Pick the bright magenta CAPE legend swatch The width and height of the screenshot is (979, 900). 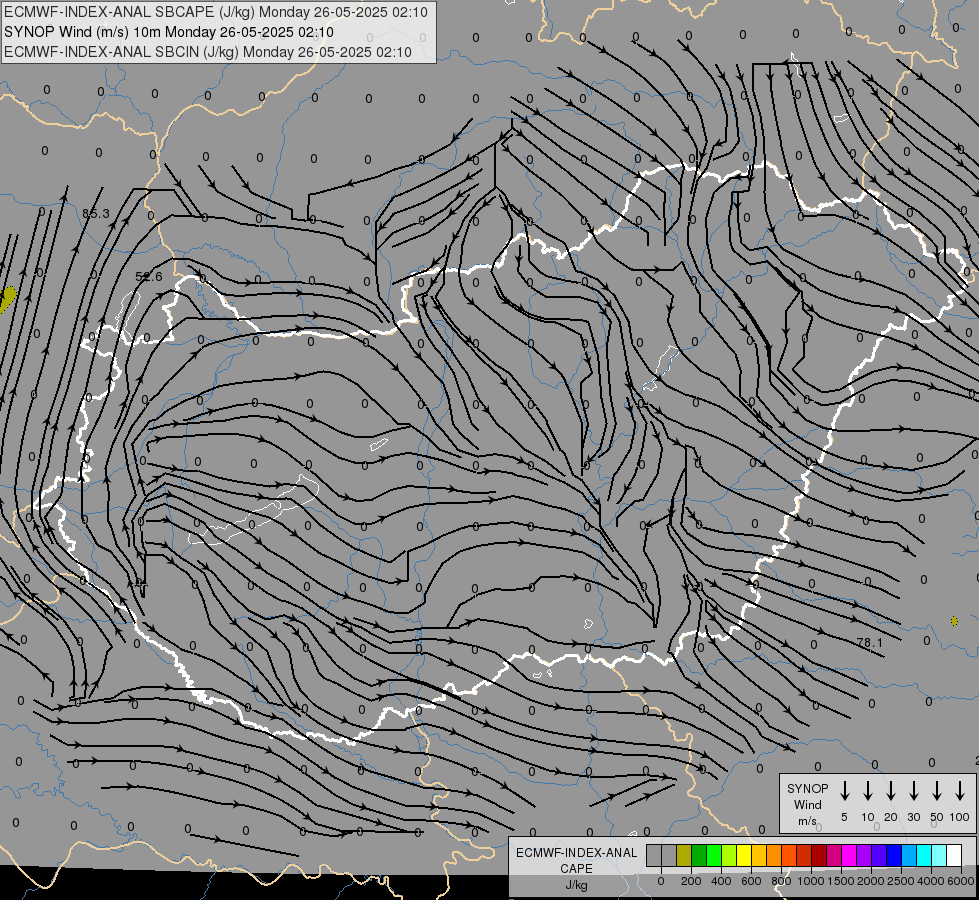(x=849, y=855)
